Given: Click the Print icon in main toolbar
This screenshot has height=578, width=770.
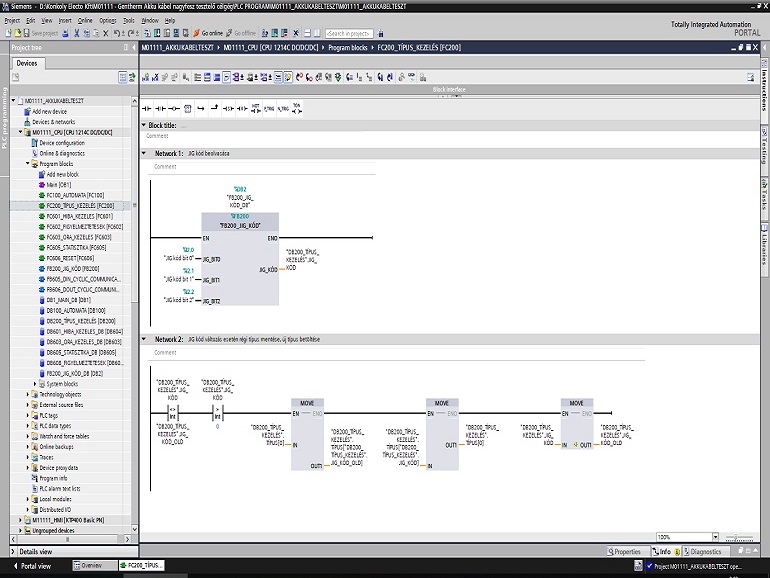Looking at the screenshot, I should click(66, 33).
